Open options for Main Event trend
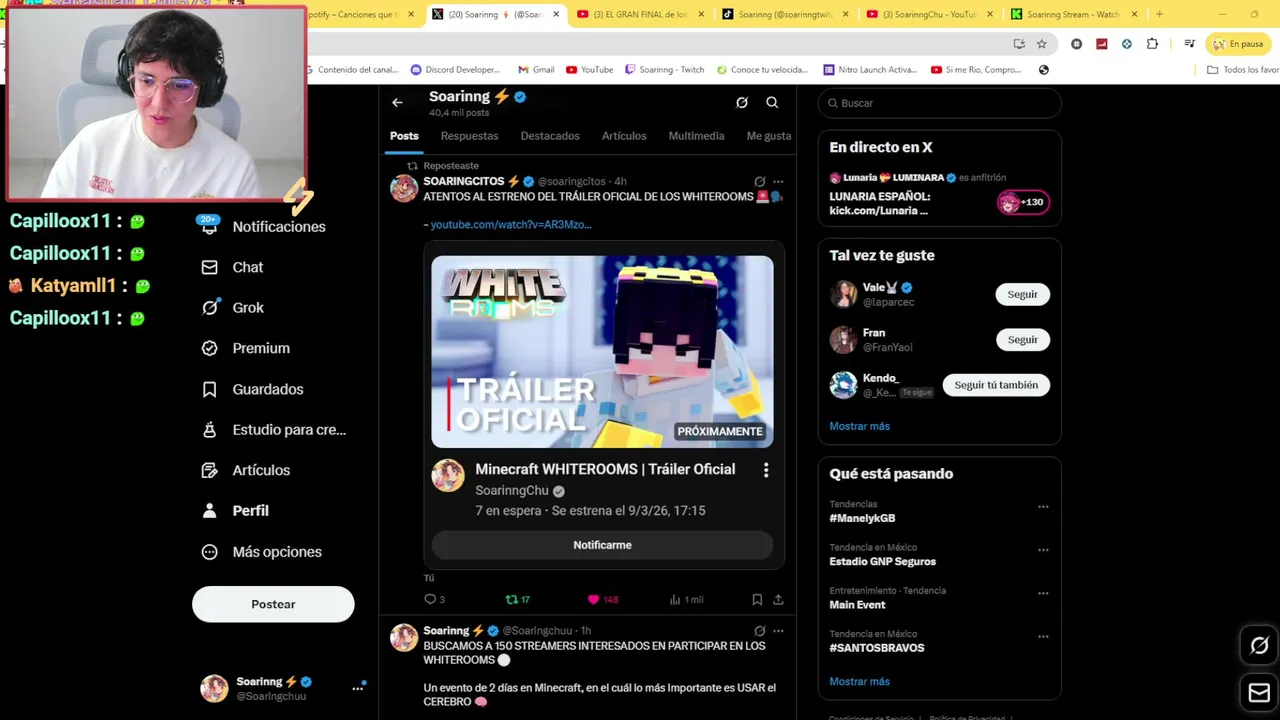The height and width of the screenshot is (720, 1280). point(1043,593)
